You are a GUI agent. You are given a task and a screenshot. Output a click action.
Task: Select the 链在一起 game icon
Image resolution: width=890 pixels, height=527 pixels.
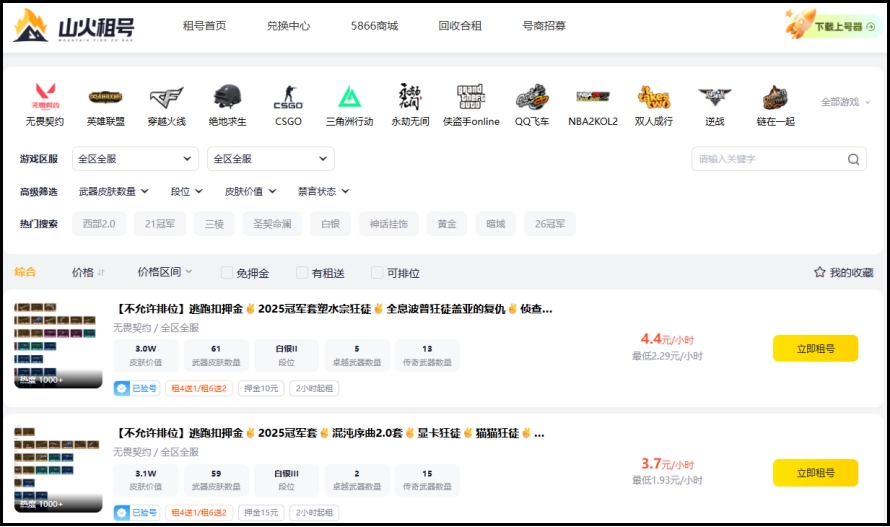coord(775,97)
